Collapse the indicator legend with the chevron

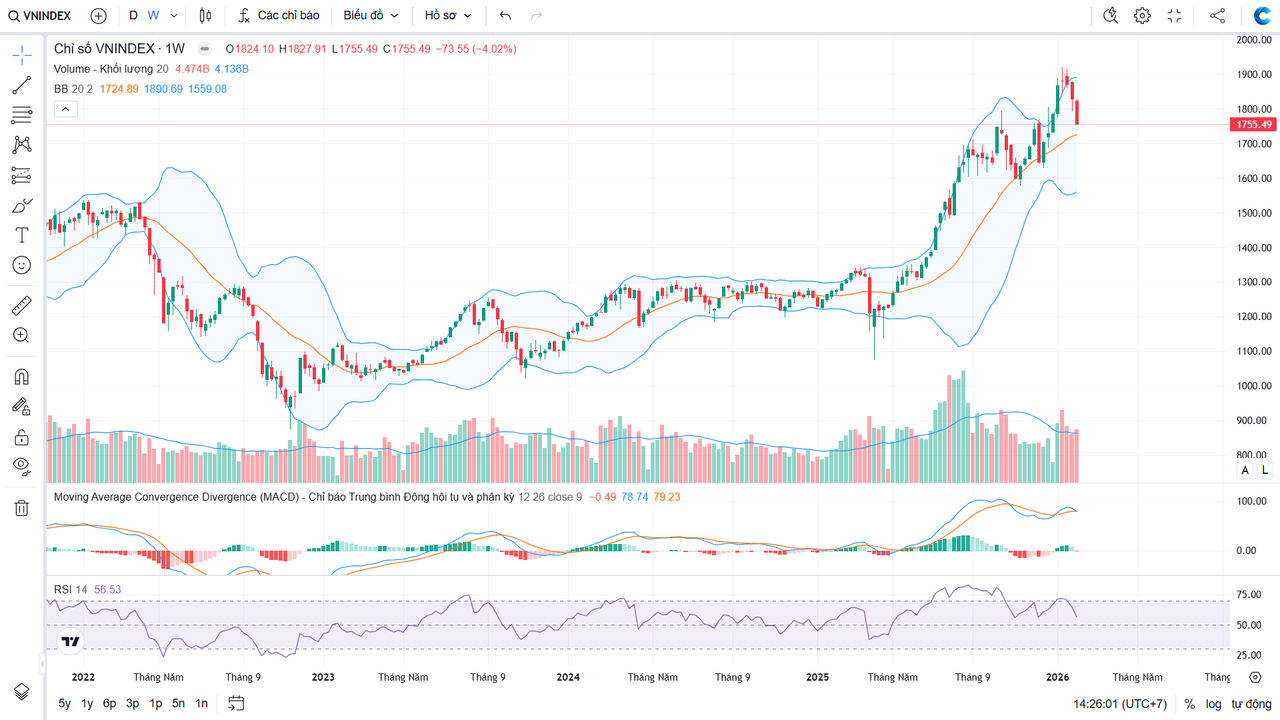pos(65,109)
